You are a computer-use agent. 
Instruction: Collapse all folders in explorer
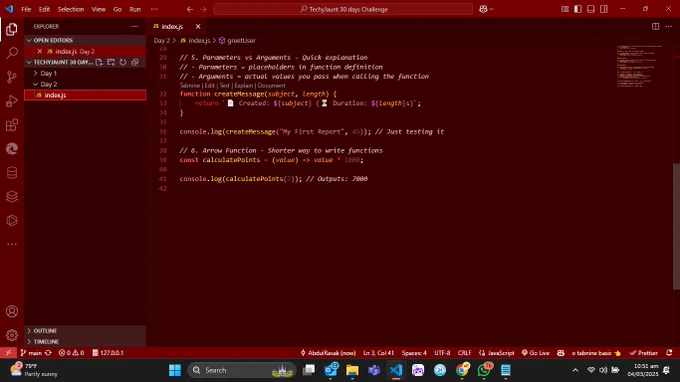pos(135,62)
